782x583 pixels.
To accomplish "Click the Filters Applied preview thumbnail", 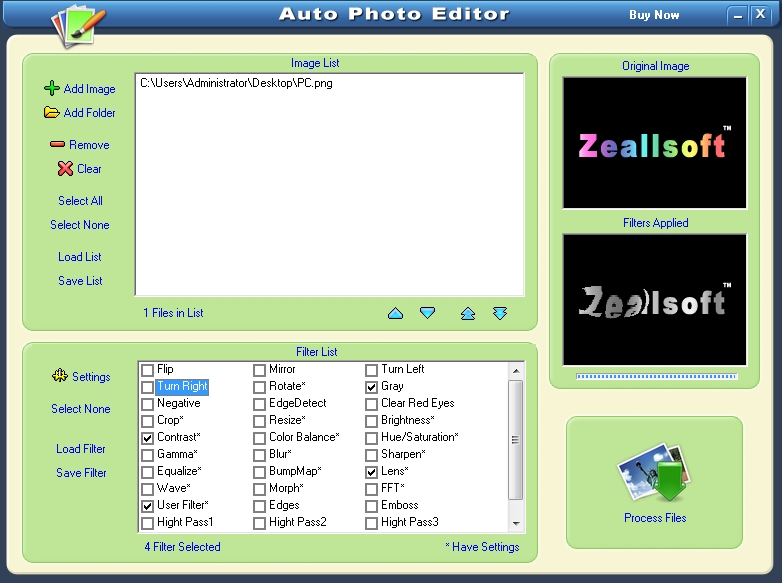I will click(654, 300).
